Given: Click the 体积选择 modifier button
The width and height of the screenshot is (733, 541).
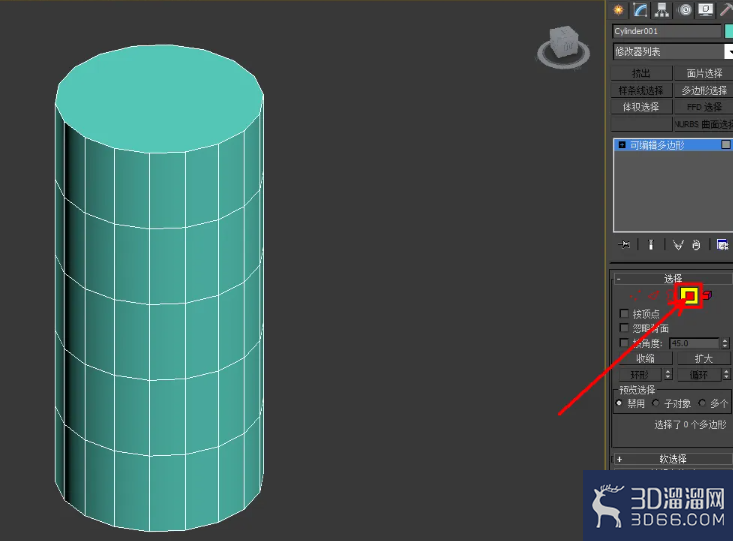Looking at the screenshot, I should [641, 107].
